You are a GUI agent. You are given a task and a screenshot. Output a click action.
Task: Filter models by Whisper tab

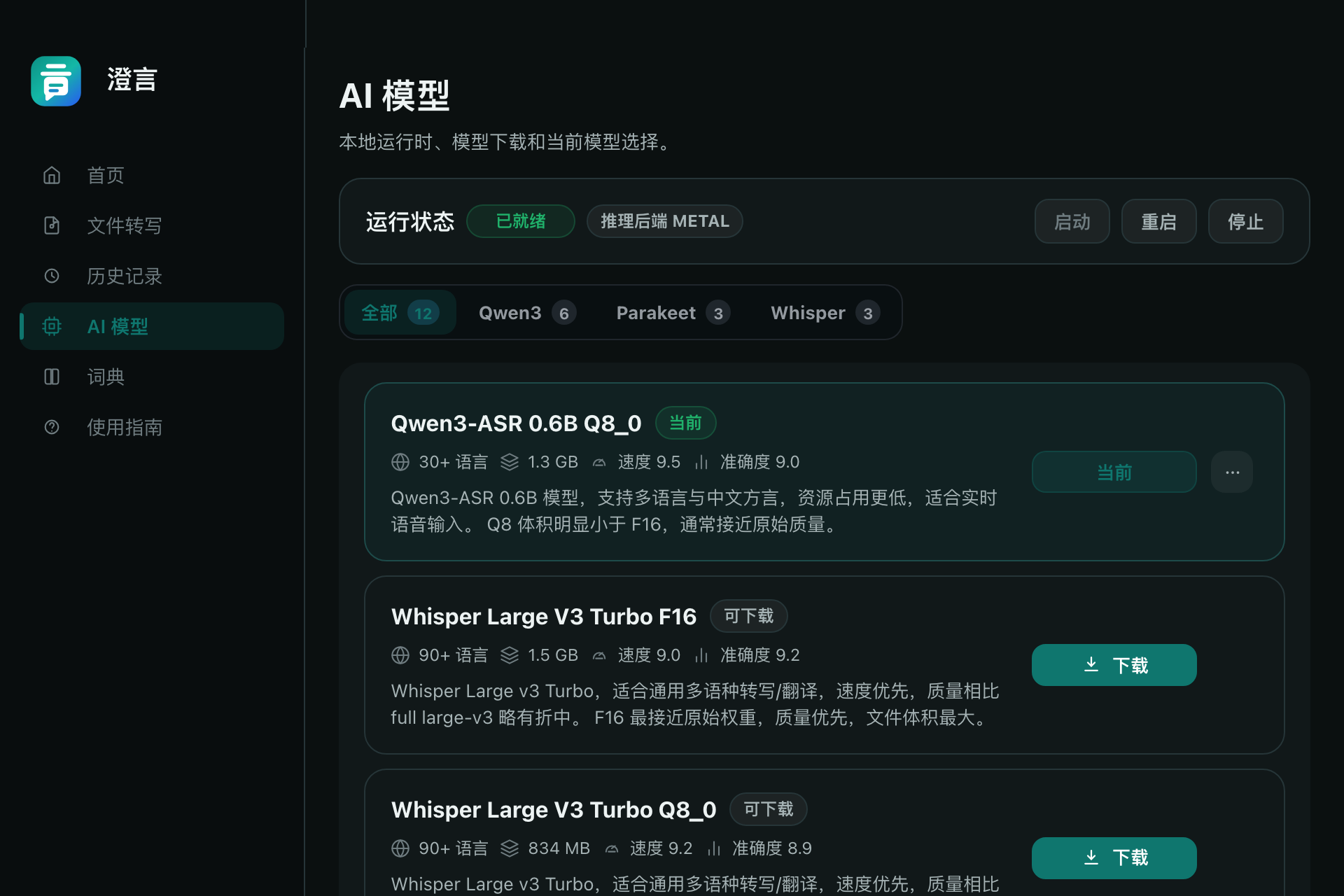pyautogui.click(x=825, y=313)
